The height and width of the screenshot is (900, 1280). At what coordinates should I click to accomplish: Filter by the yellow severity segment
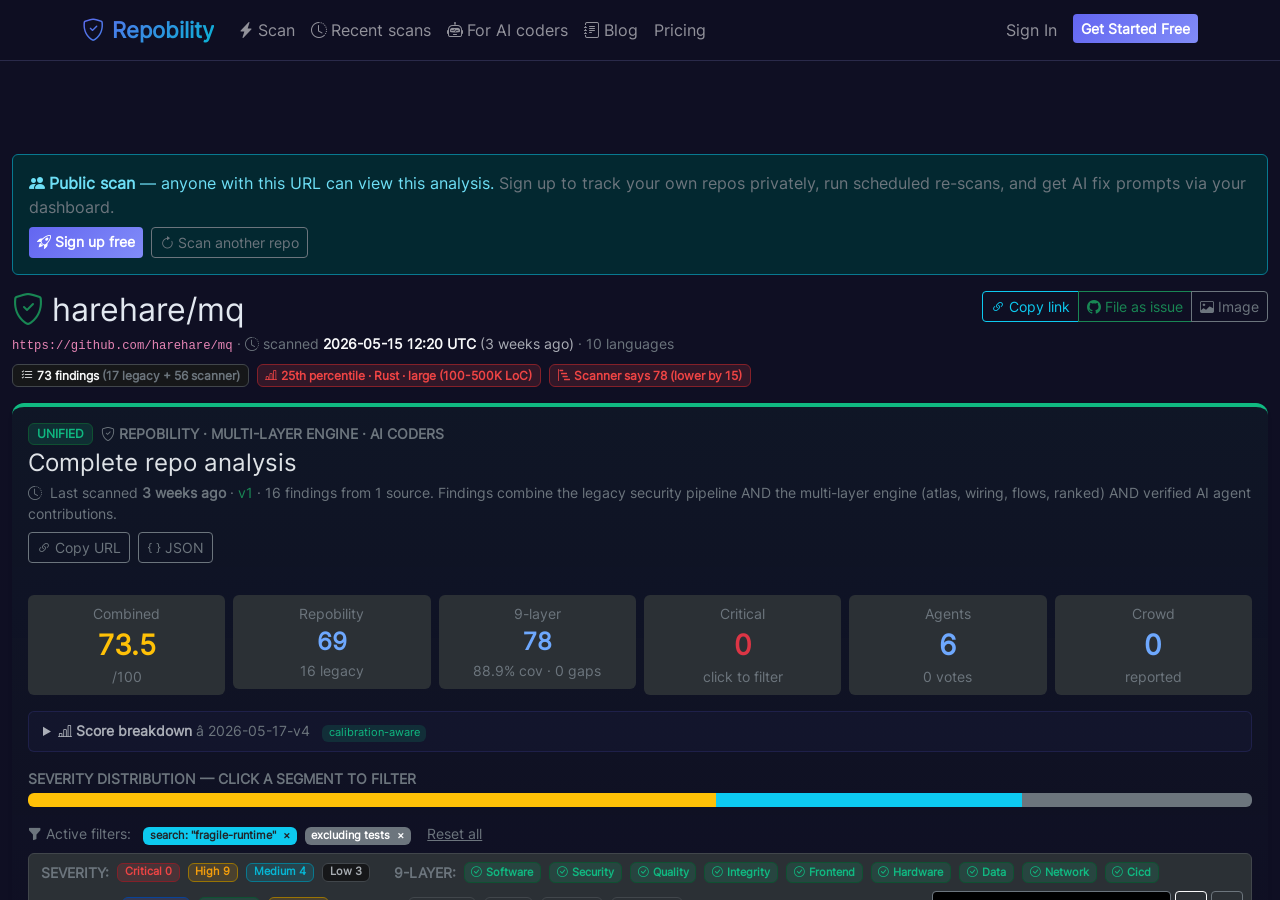point(372,800)
